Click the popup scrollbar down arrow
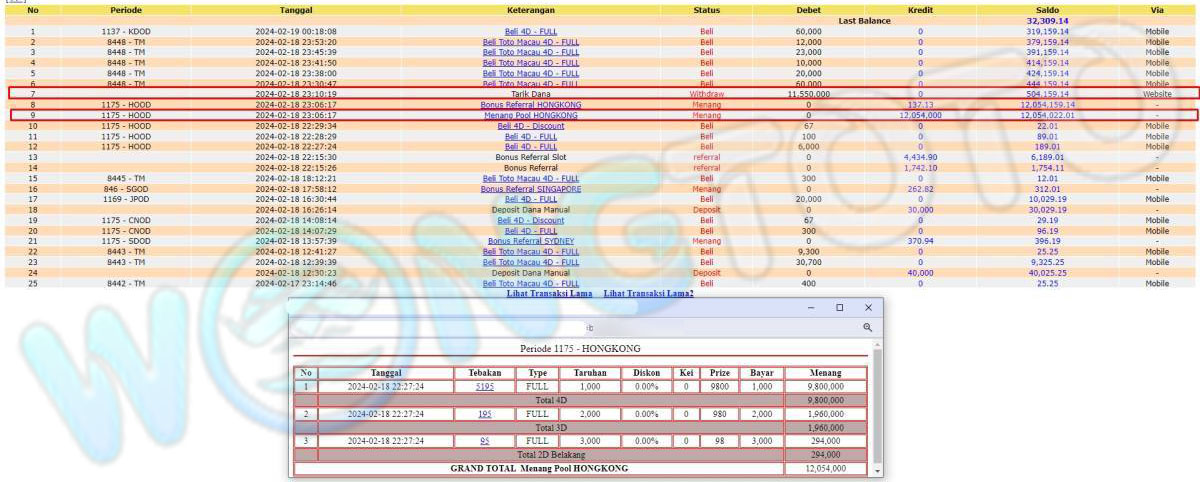 pyautogui.click(x=877, y=469)
